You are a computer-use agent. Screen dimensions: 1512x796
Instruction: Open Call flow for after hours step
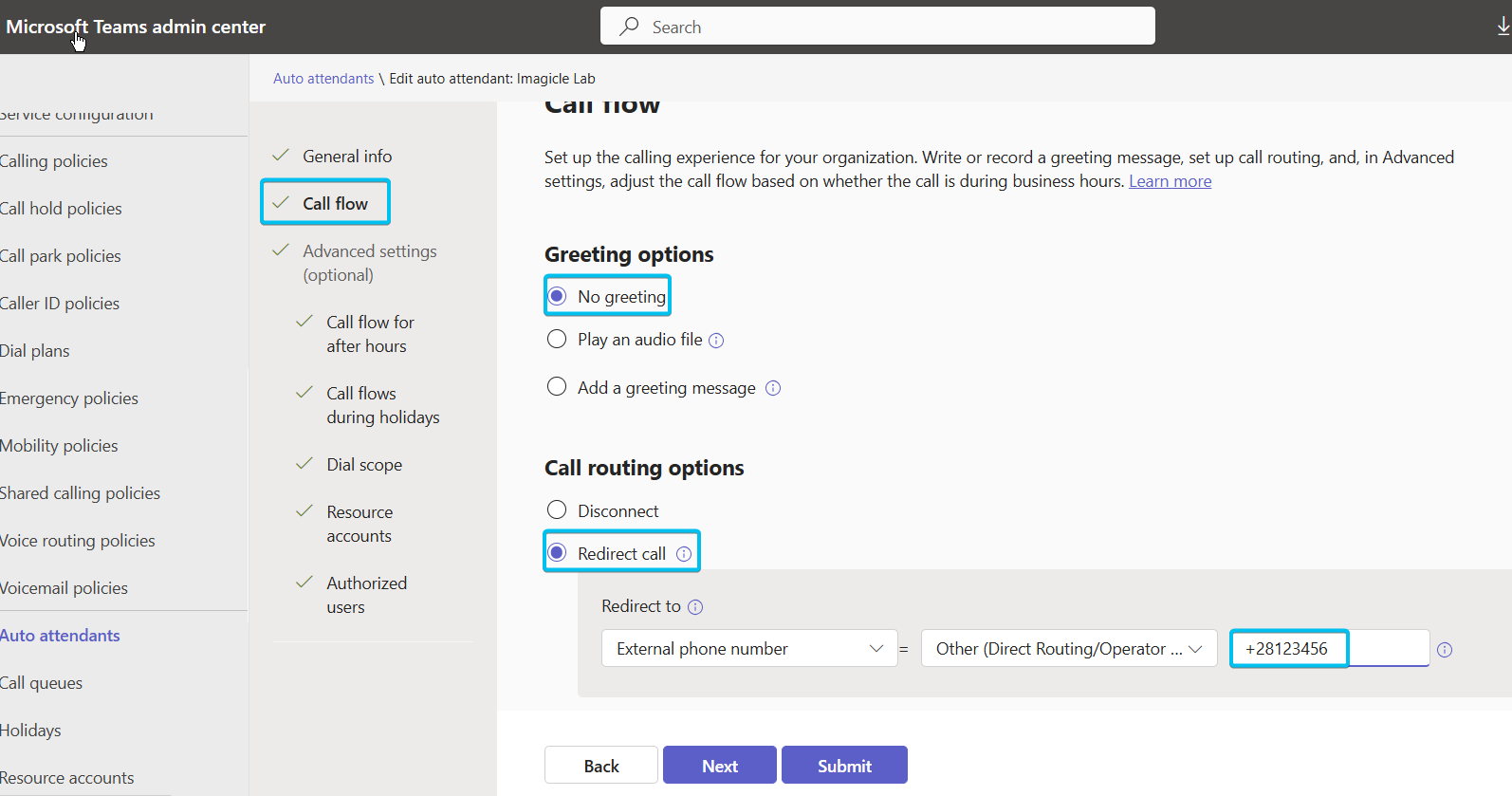(370, 334)
